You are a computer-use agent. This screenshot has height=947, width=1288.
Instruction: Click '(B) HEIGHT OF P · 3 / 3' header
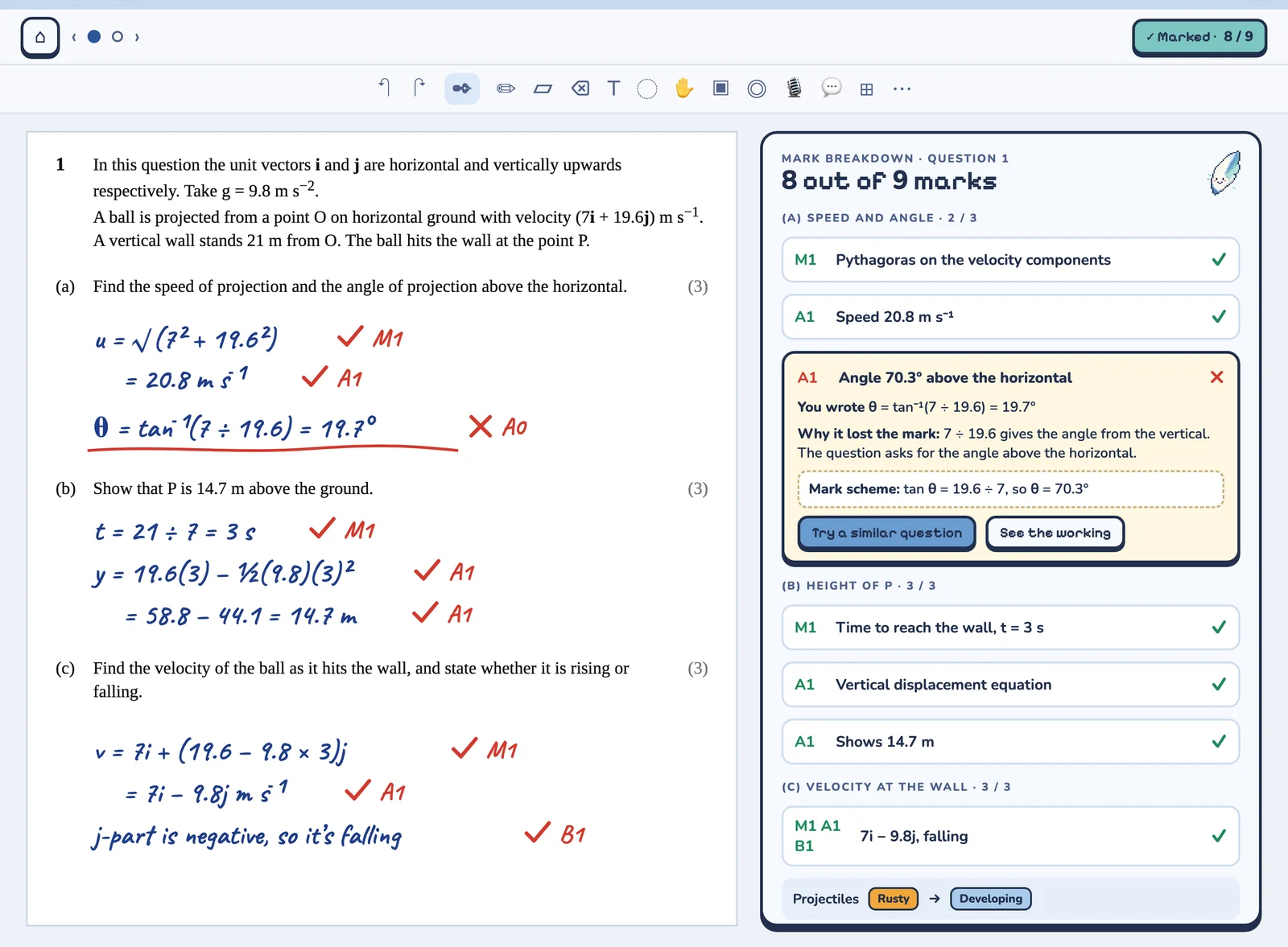click(x=858, y=586)
